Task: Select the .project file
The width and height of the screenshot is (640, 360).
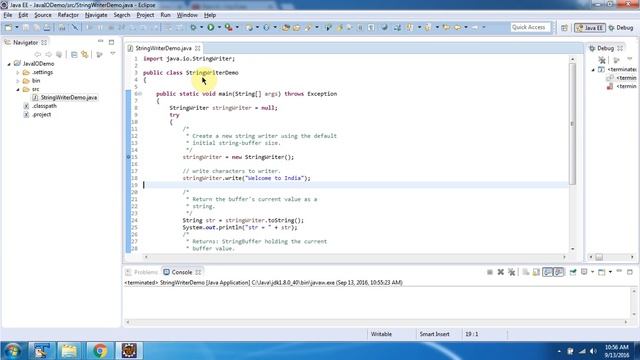Action: tap(42, 115)
